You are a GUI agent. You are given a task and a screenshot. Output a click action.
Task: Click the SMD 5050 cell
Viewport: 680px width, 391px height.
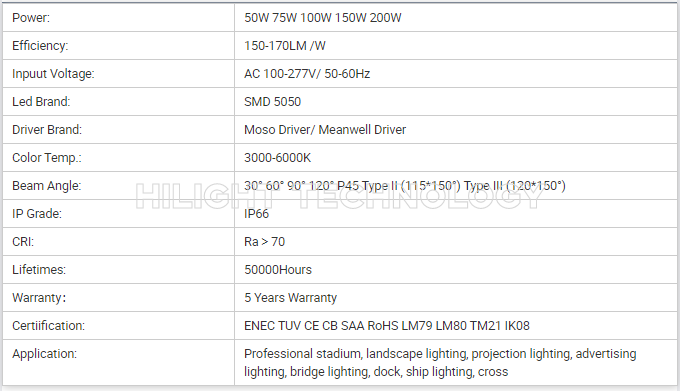point(455,101)
